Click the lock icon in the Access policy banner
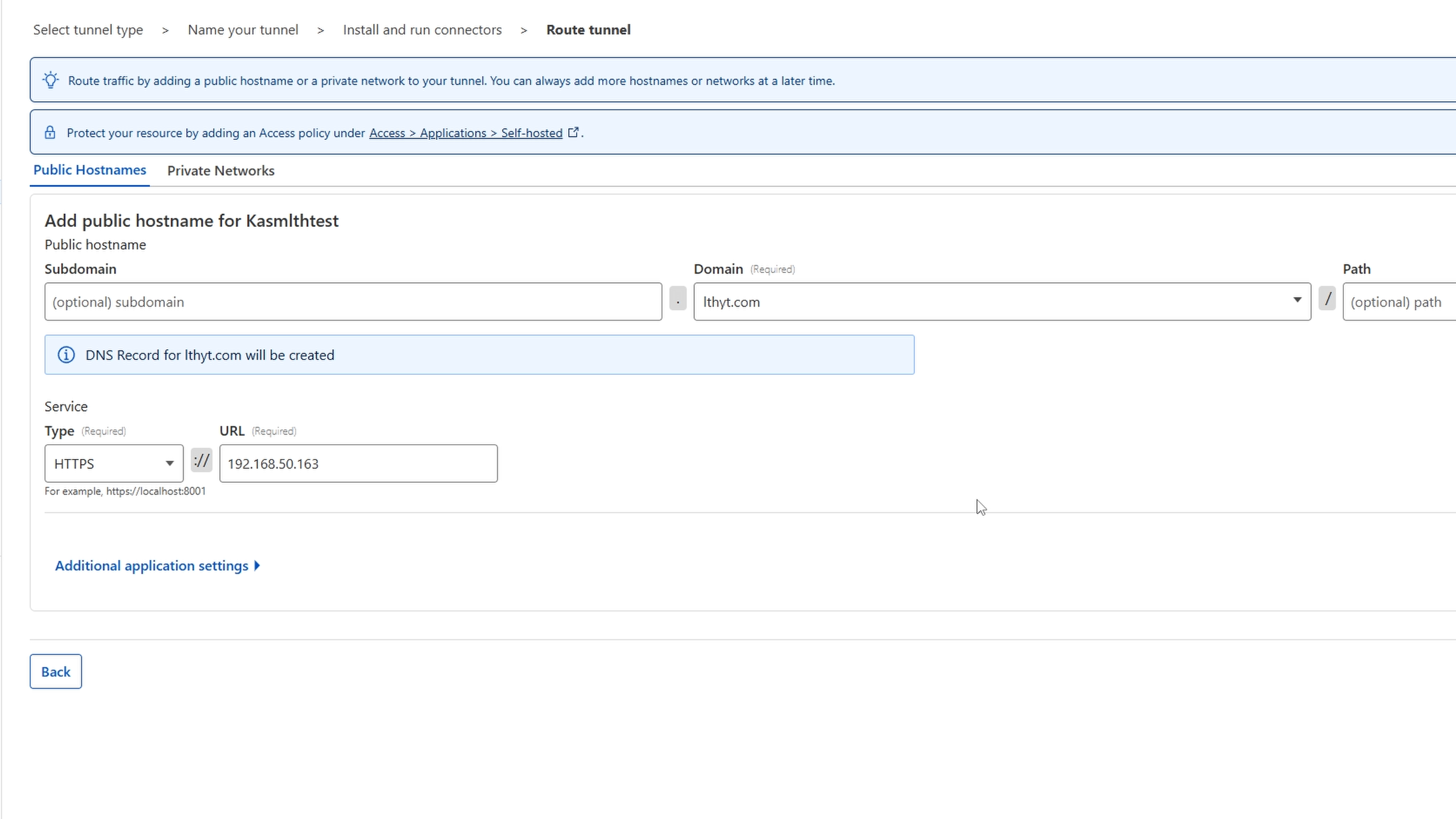The image size is (1456, 819). click(x=50, y=132)
